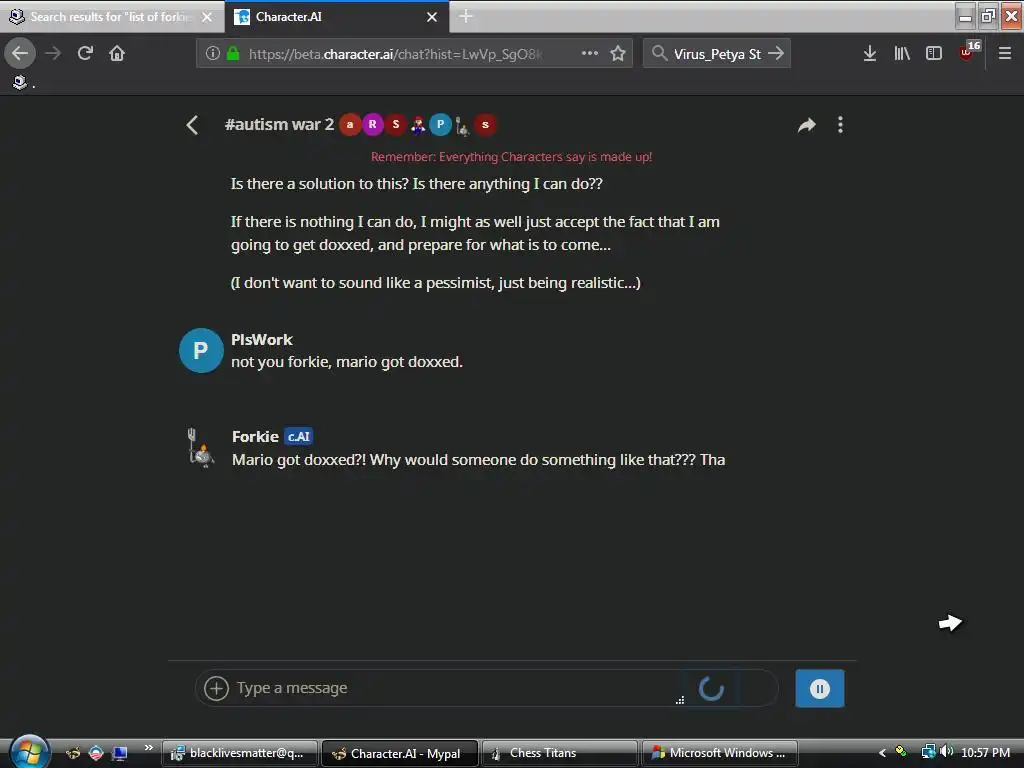
Task: Open the Microsoft Windows taskbar window
Action: tap(720, 753)
